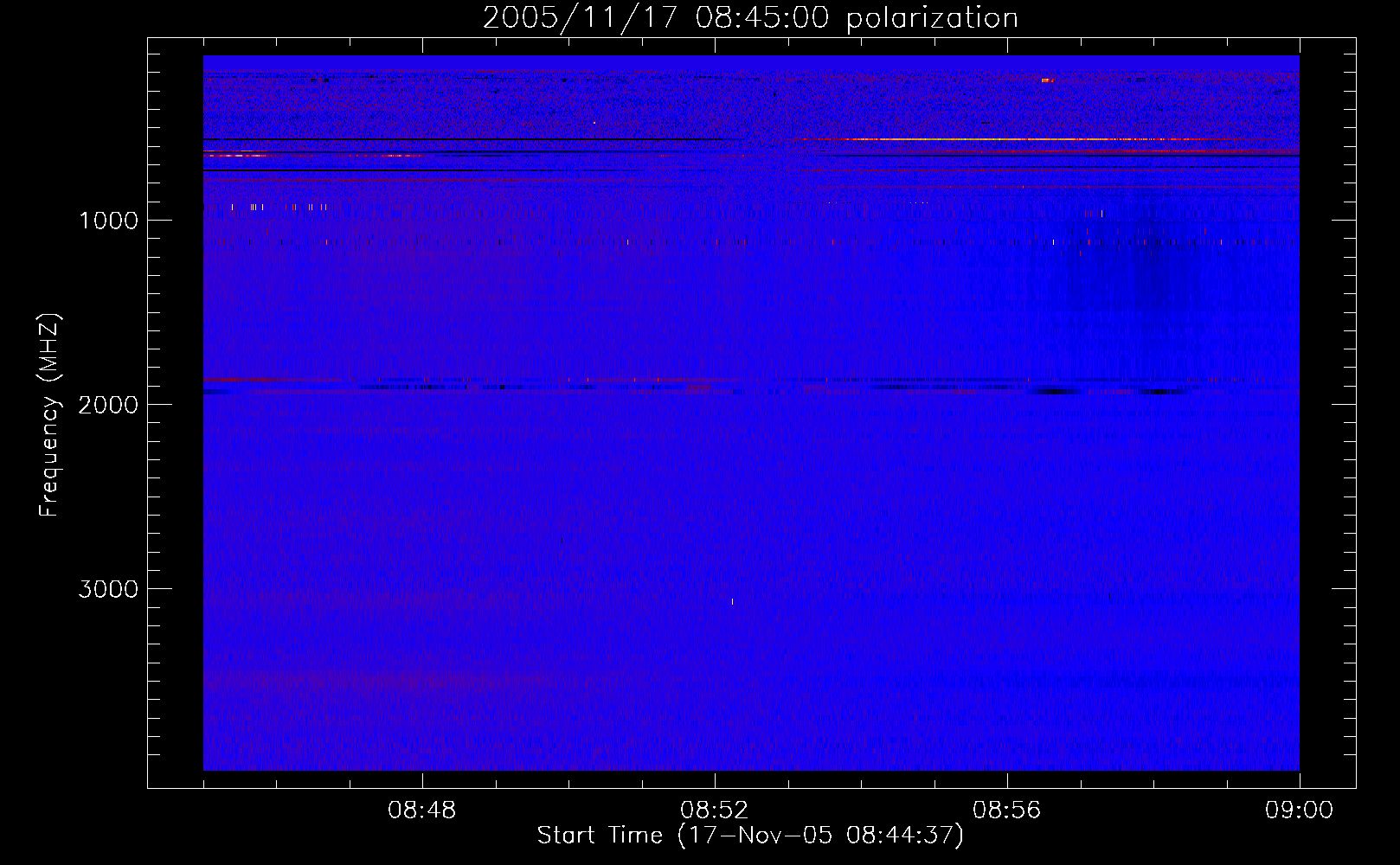Click the 'Frequency (MHZ)' axis title

(x=49, y=414)
